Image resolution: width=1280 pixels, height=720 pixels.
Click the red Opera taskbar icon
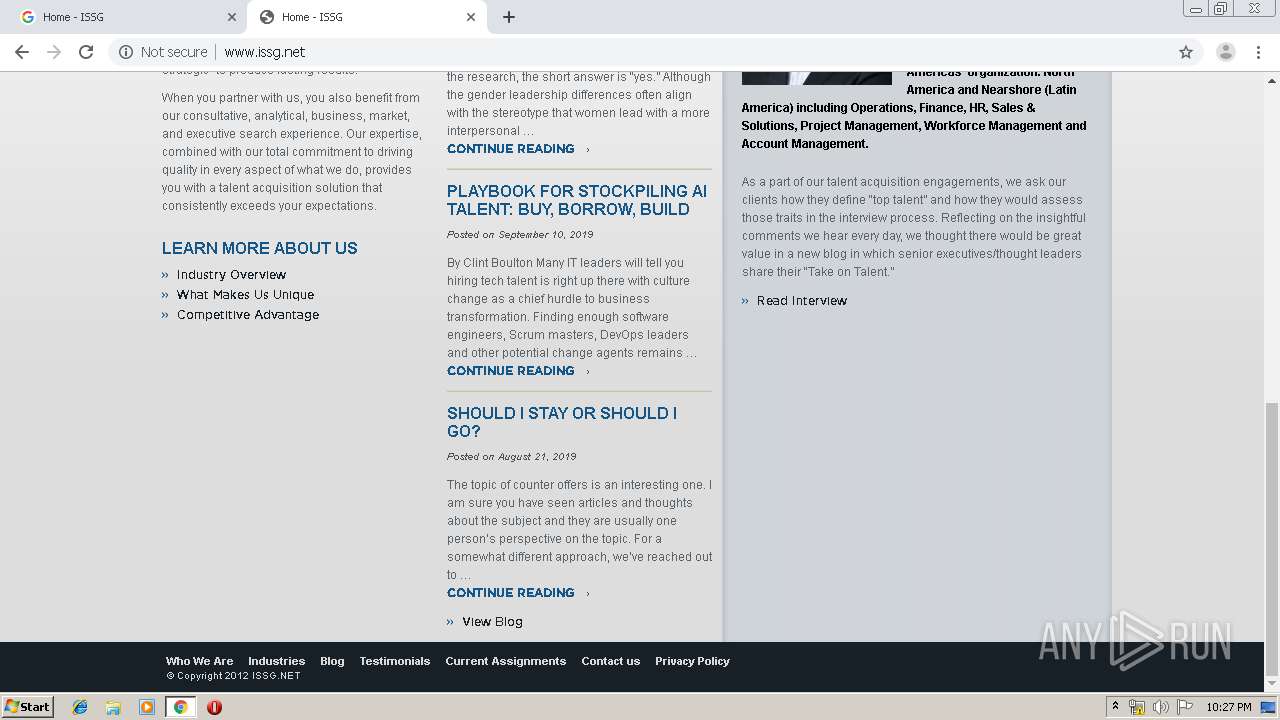pyautogui.click(x=214, y=706)
